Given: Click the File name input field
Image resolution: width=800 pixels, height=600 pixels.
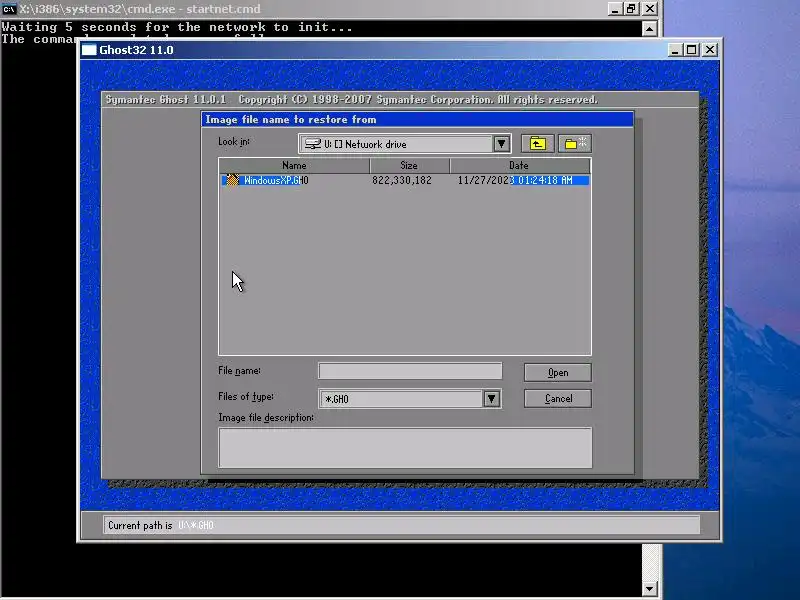Looking at the screenshot, I should click(x=410, y=371).
